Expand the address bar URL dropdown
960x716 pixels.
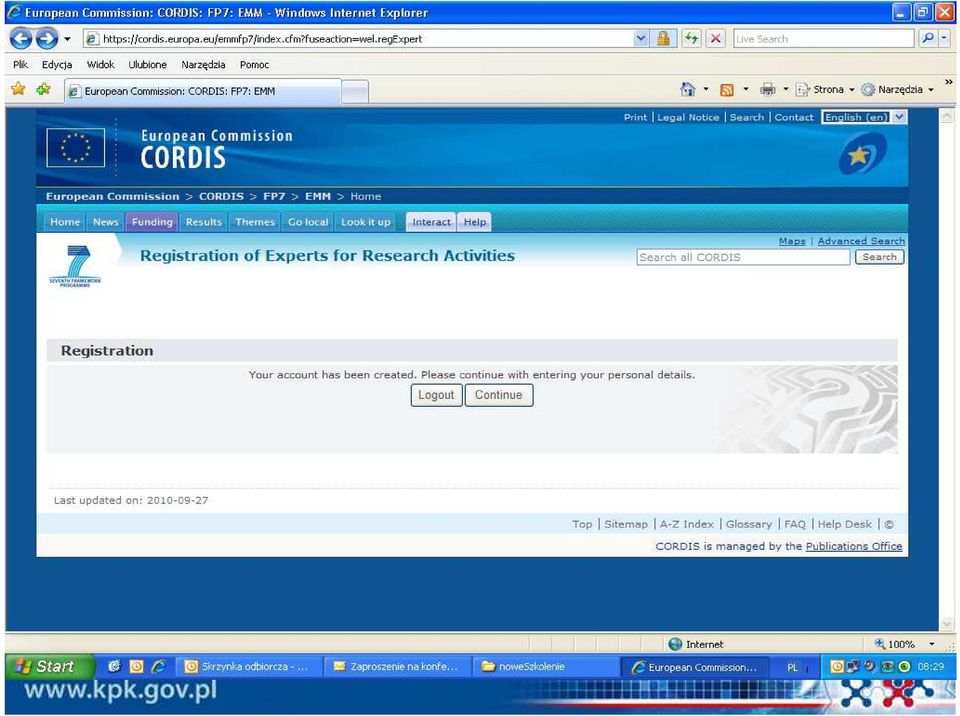point(640,39)
